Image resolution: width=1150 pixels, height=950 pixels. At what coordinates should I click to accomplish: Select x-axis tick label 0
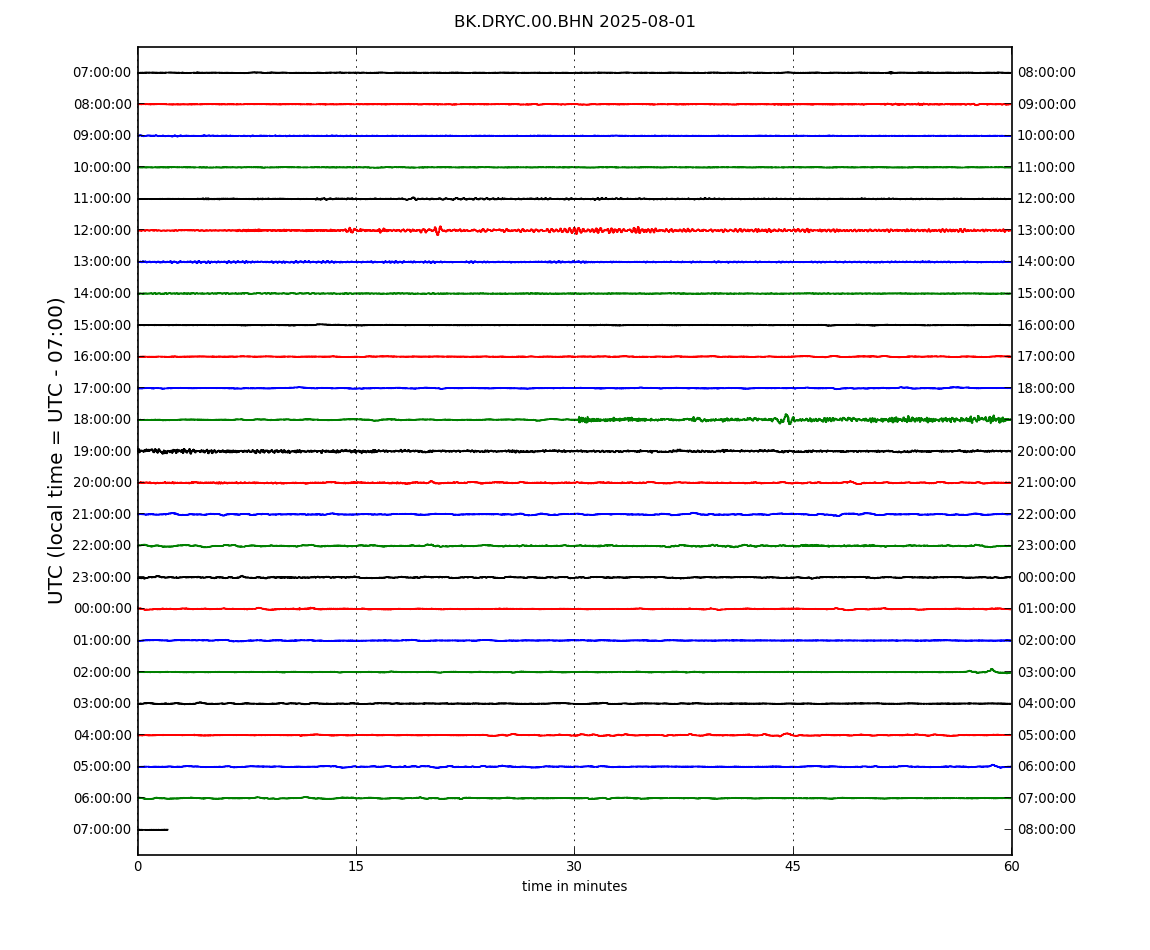pos(138,866)
